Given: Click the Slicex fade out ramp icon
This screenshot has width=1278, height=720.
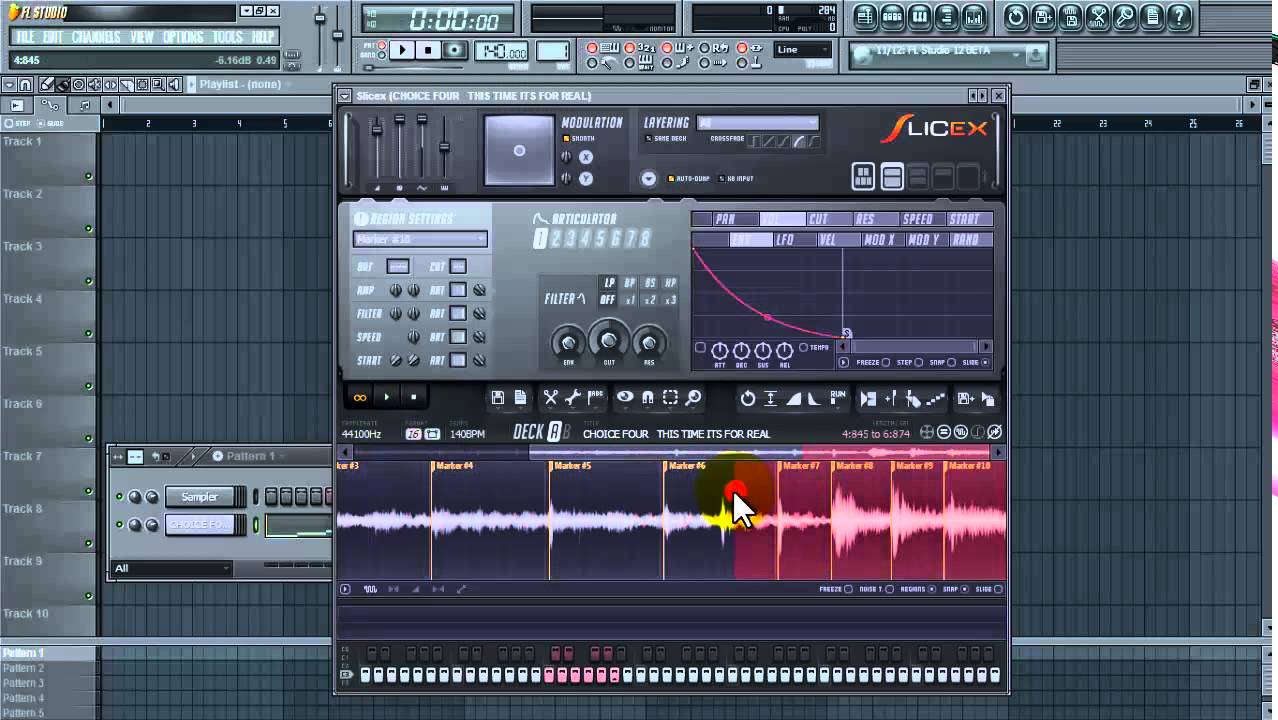Looking at the screenshot, I should pyautogui.click(x=814, y=398).
